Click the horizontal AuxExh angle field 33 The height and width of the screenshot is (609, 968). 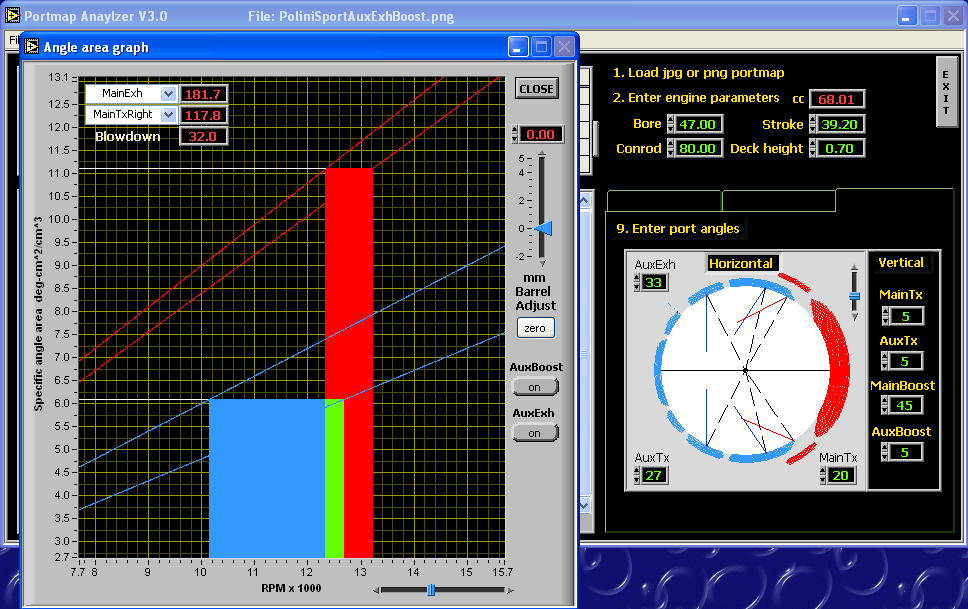pyautogui.click(x=654, y=282)
